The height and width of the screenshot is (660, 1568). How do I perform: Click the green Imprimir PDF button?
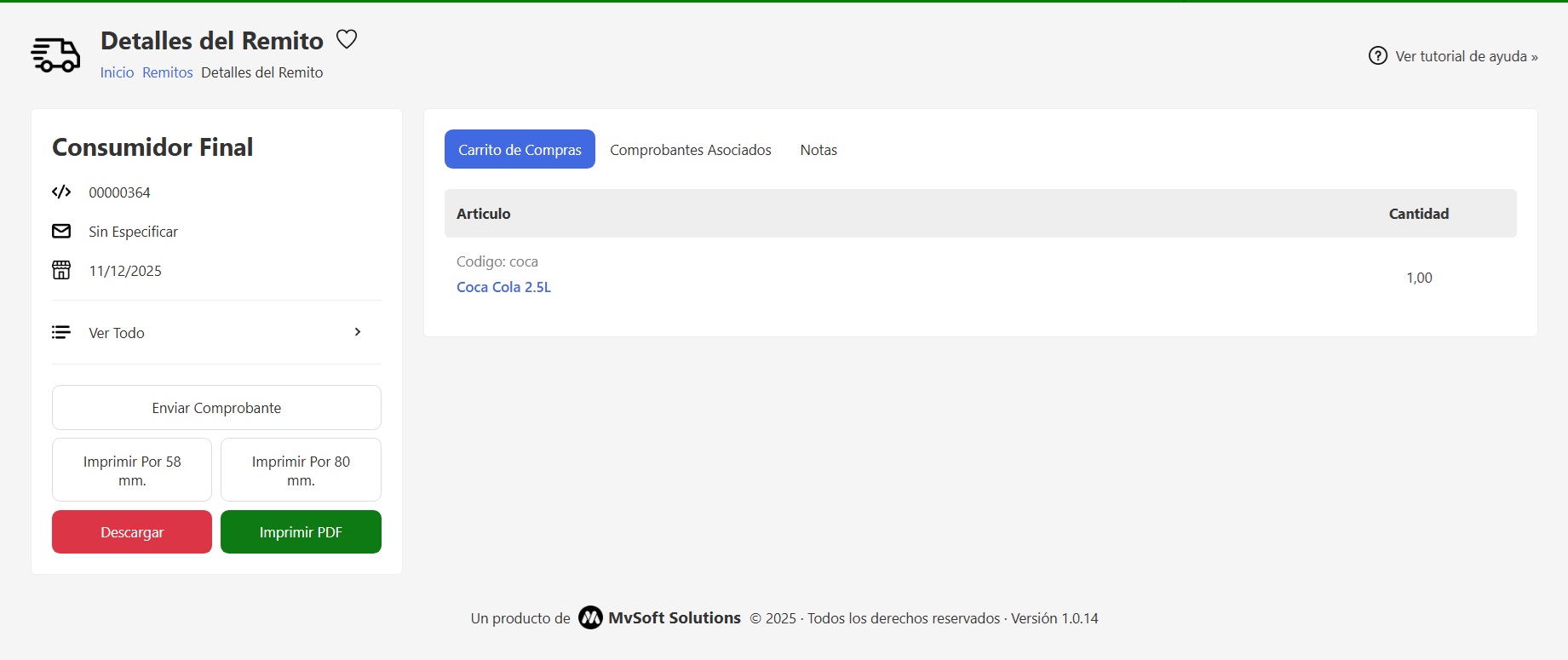pos(301,532)
